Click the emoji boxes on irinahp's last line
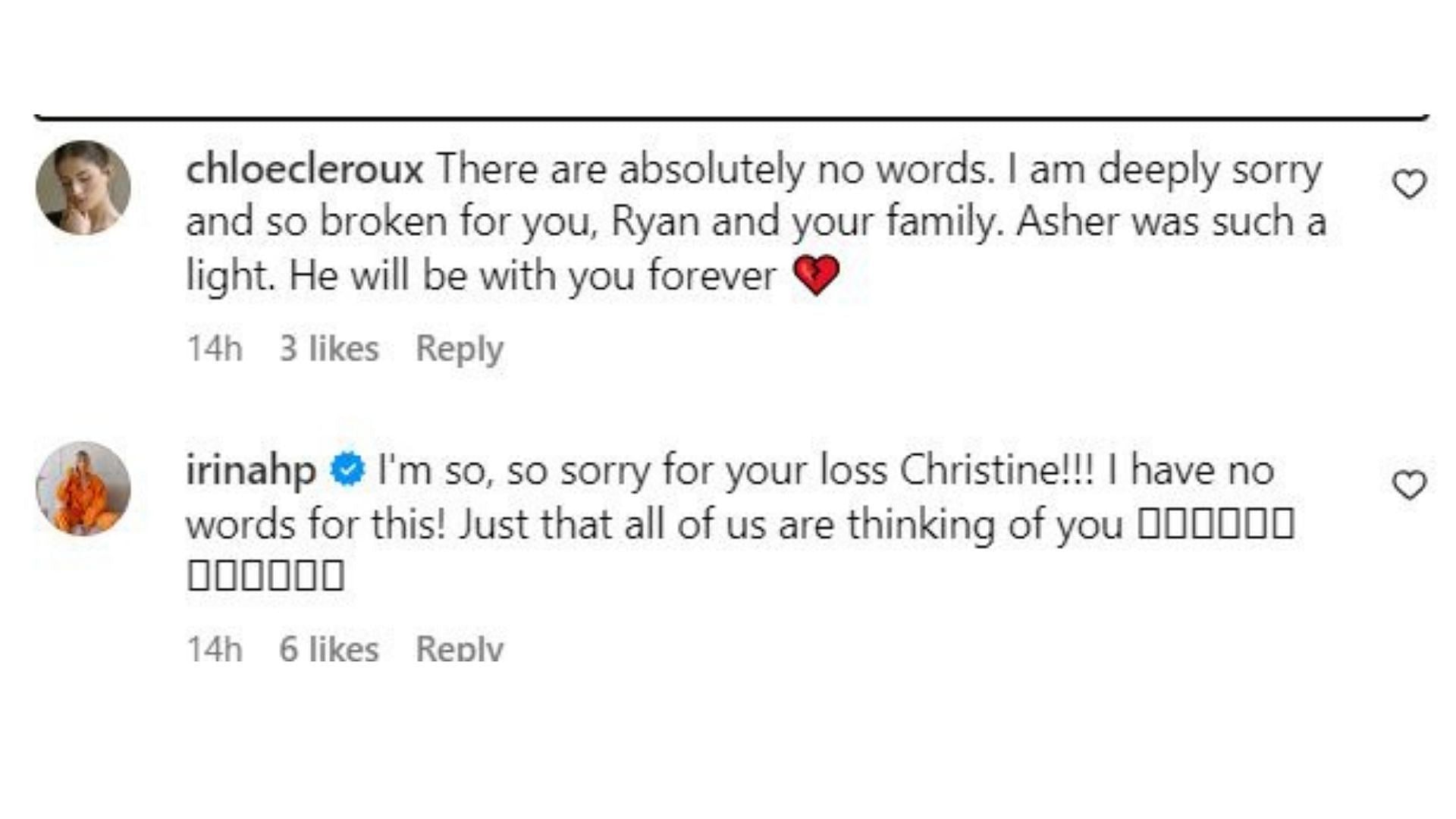The image size is (1456, 819). pyautogui.click(x=265, y=575)
